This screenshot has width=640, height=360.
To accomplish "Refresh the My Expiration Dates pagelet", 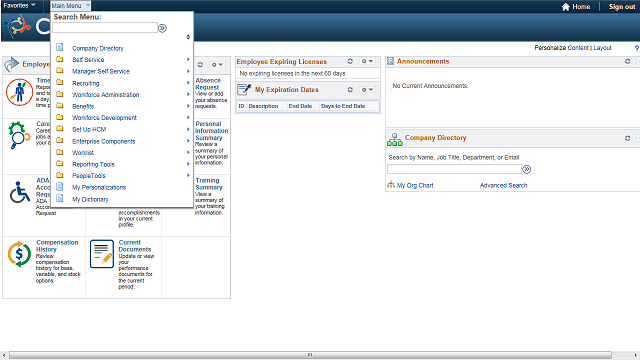I will point(350,89).
